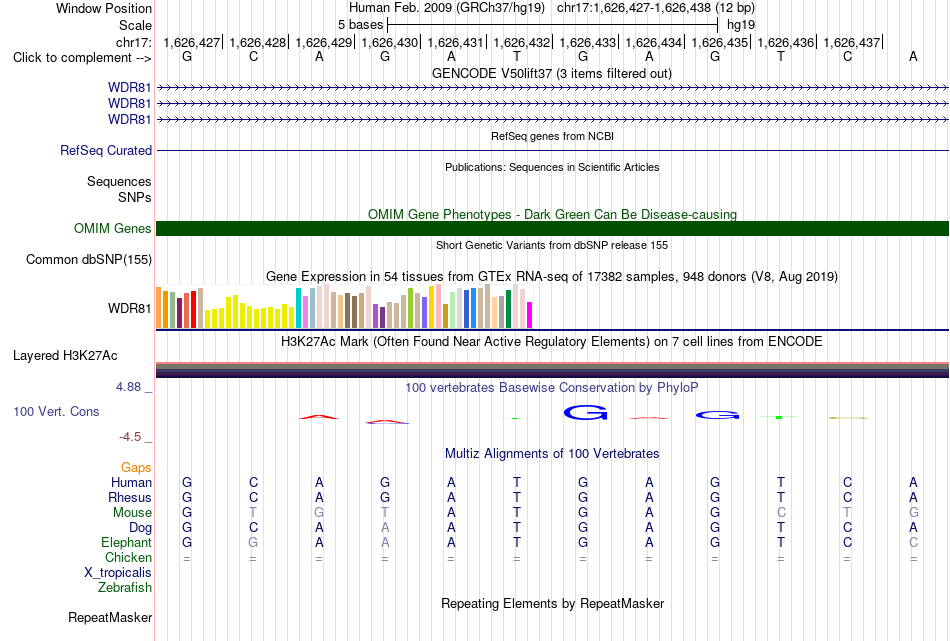Click the RefSeq Curated gene line

click(x=552, y=150)
